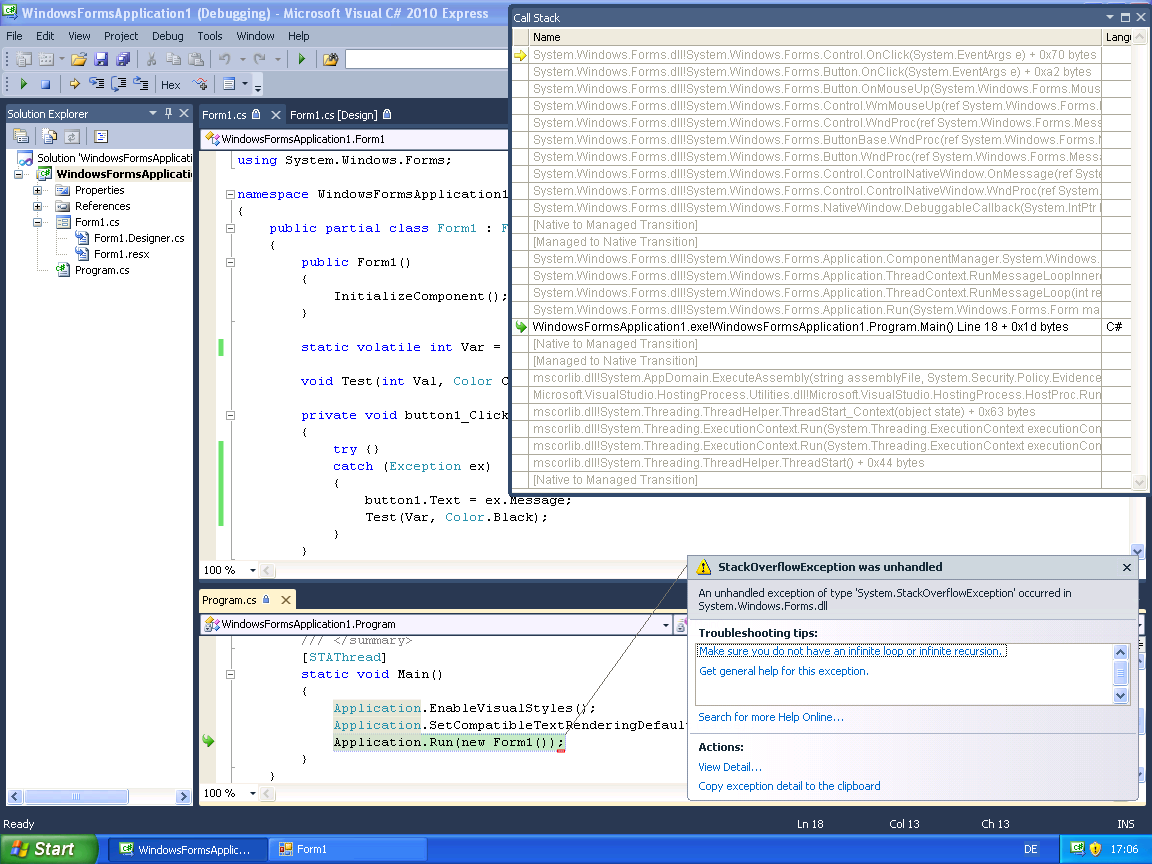Click the Show Next Statement yellow arrow
This screenshot has width=1152, height=864.
click(x=74, y=84)
